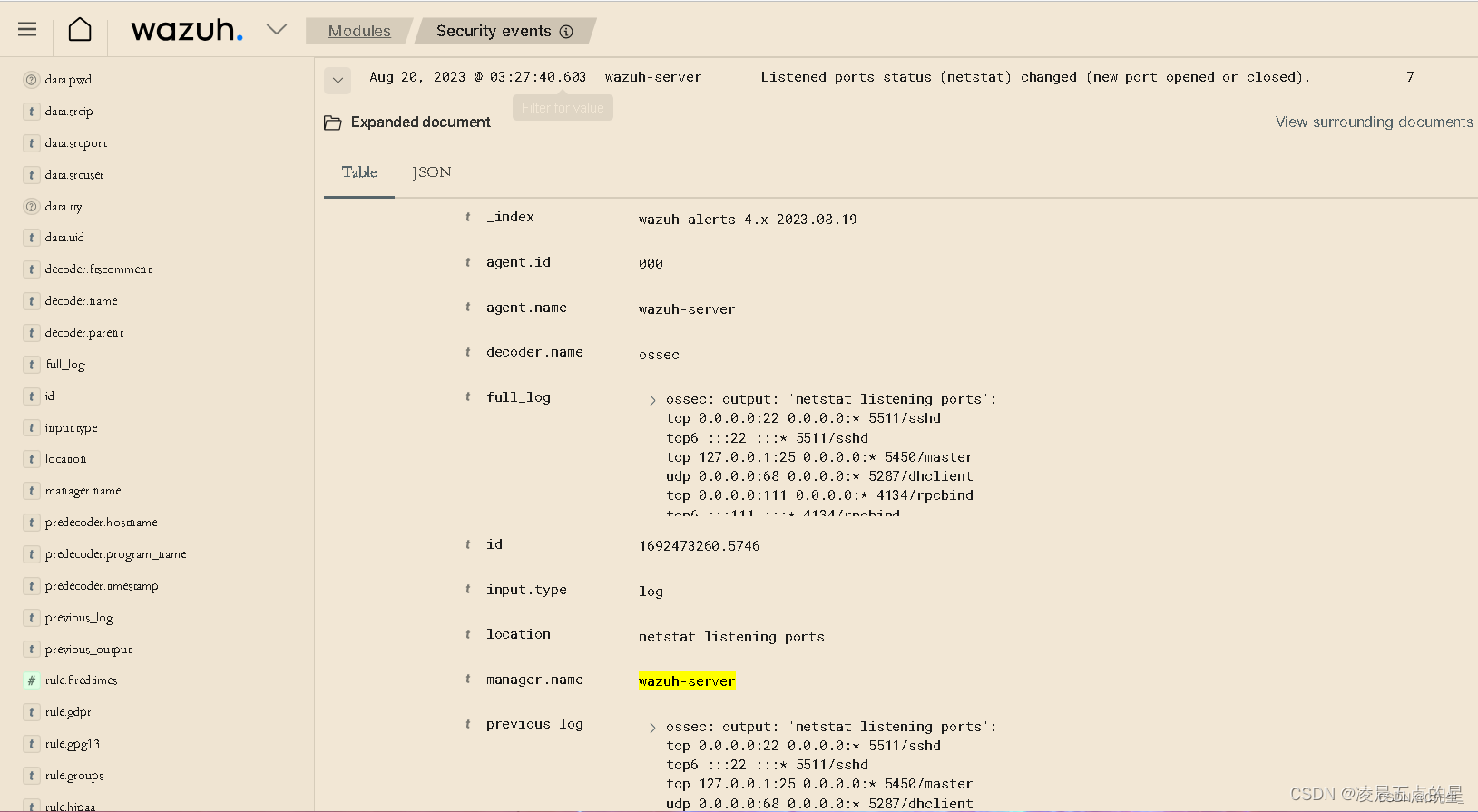Select the input.type field in sidebar
Viewport: 1478px width, 812px height.
(71, 428)
